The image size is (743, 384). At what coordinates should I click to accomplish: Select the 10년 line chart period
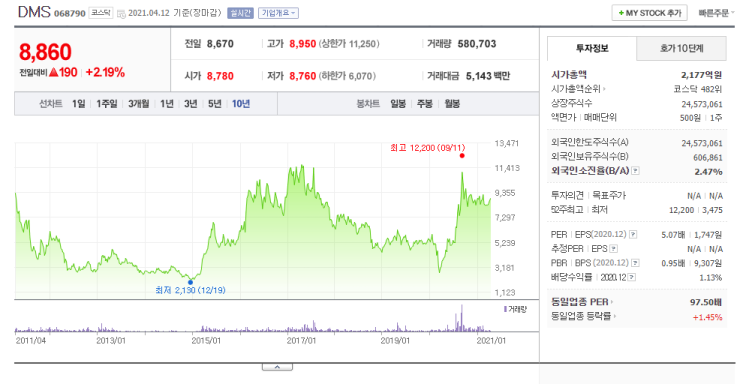point(241,104)
